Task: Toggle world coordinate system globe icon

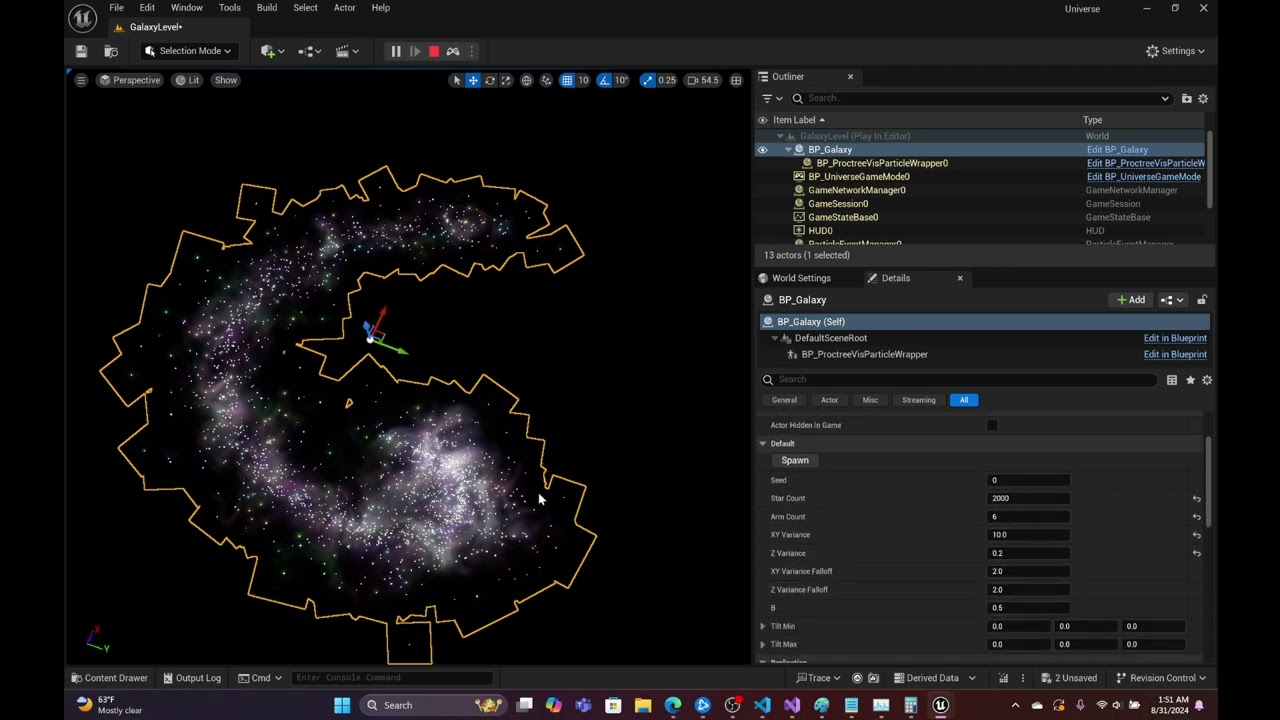Action: [x=526, y=80]
